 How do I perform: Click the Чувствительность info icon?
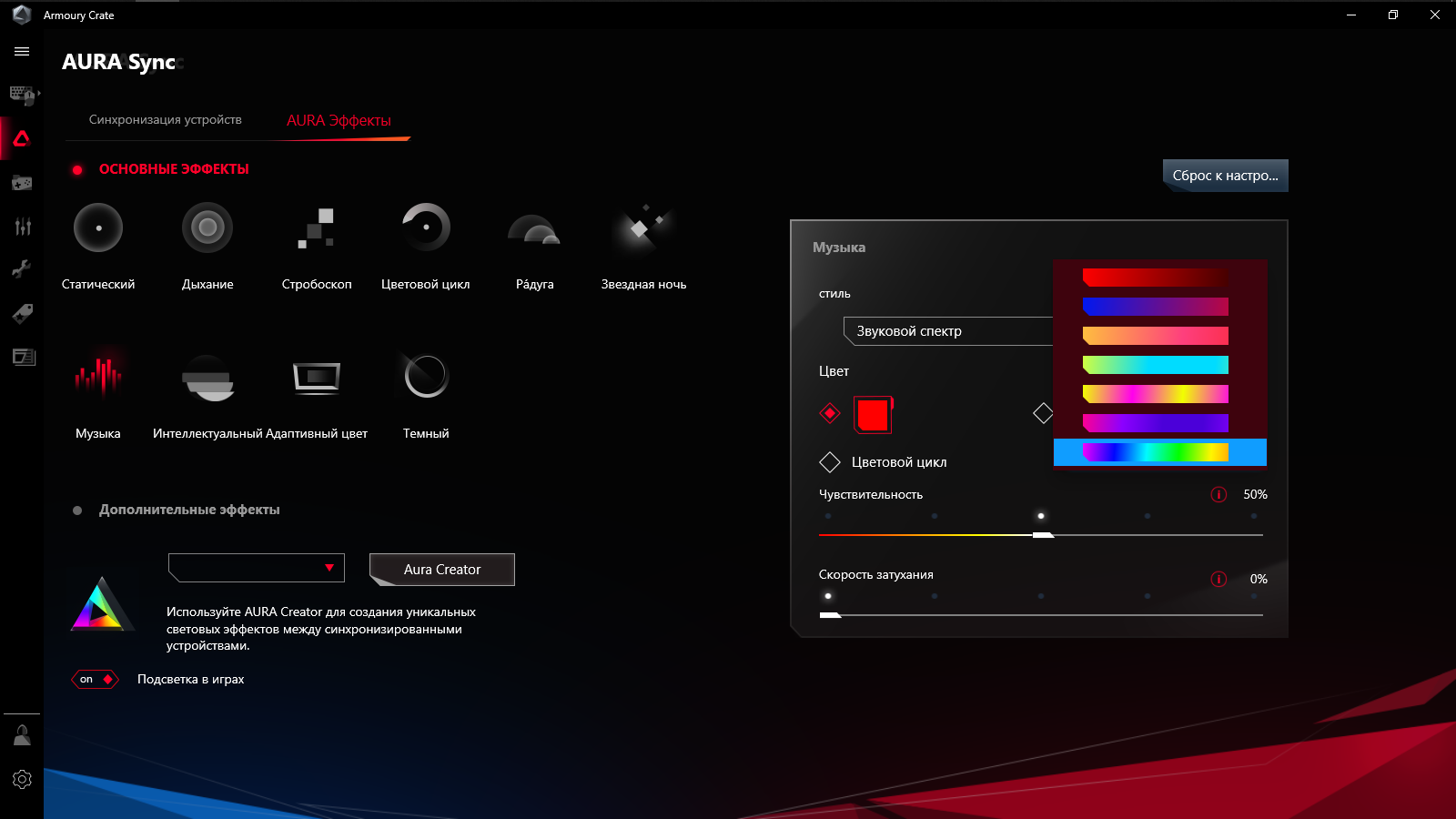(1218, 494)
